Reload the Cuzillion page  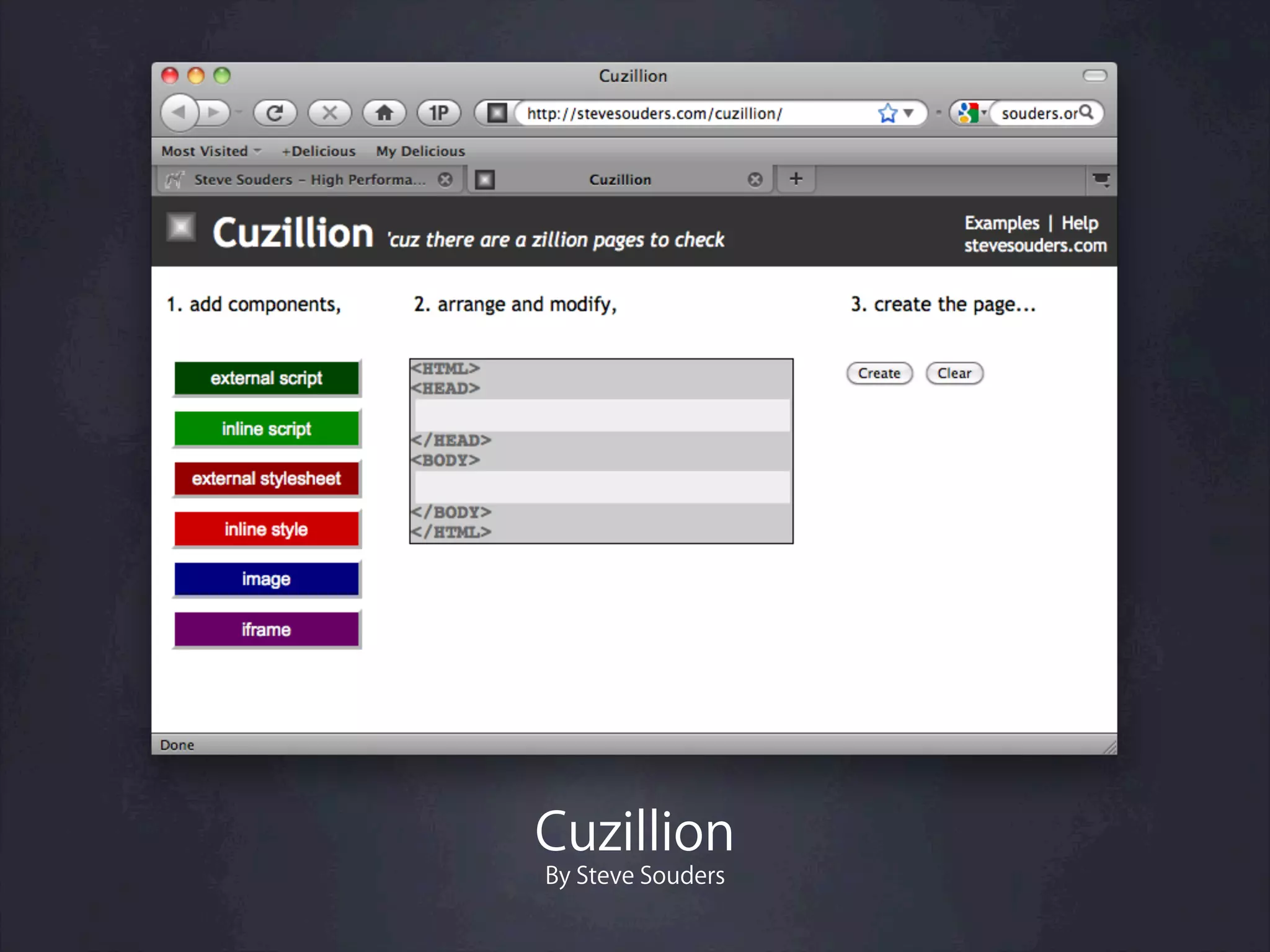pyautogui.click(x=275, y=113)
